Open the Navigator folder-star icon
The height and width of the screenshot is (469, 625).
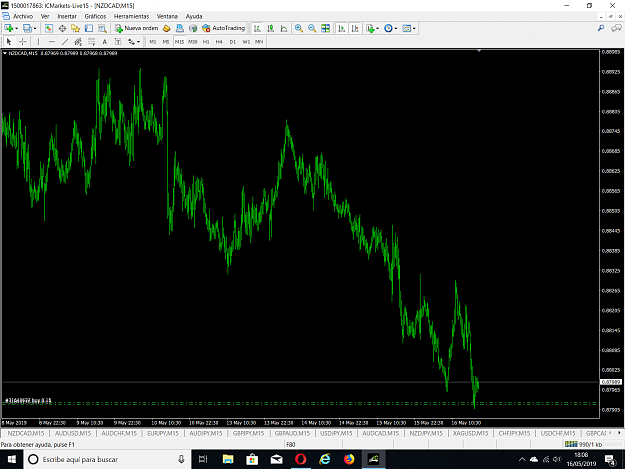pos(75,28)
